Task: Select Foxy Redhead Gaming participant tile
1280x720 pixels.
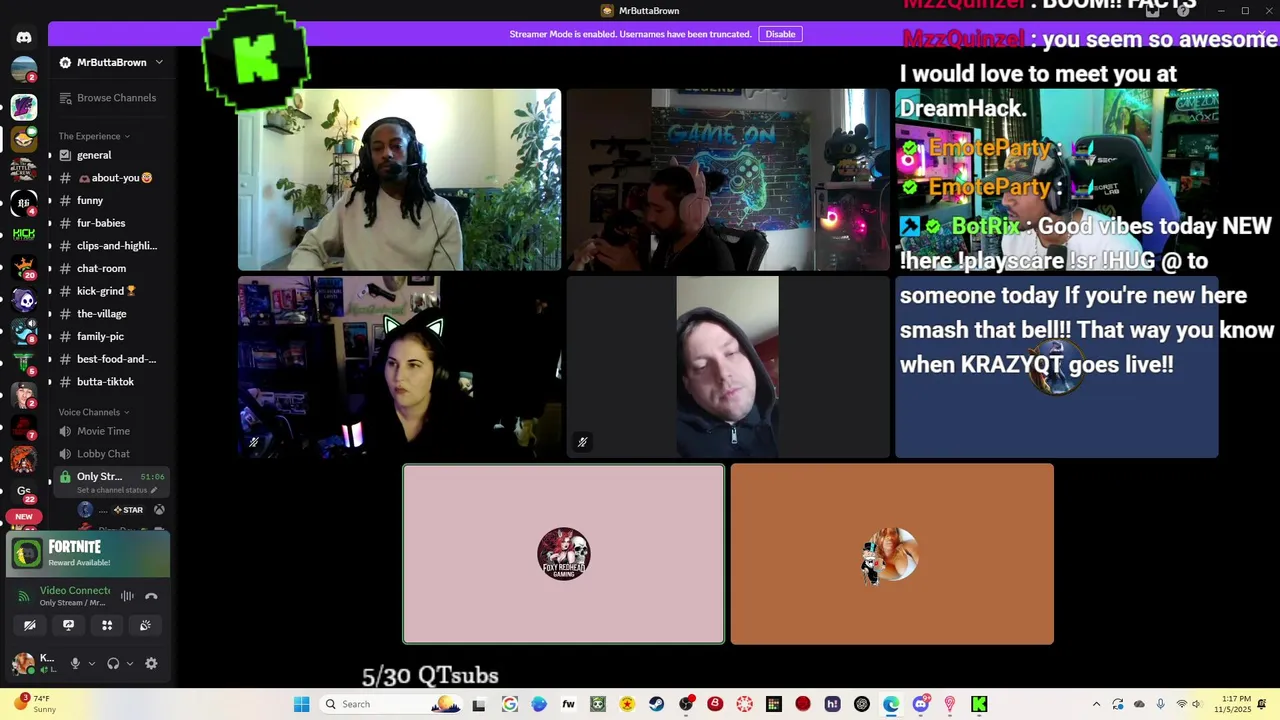Action: [564, 554]
